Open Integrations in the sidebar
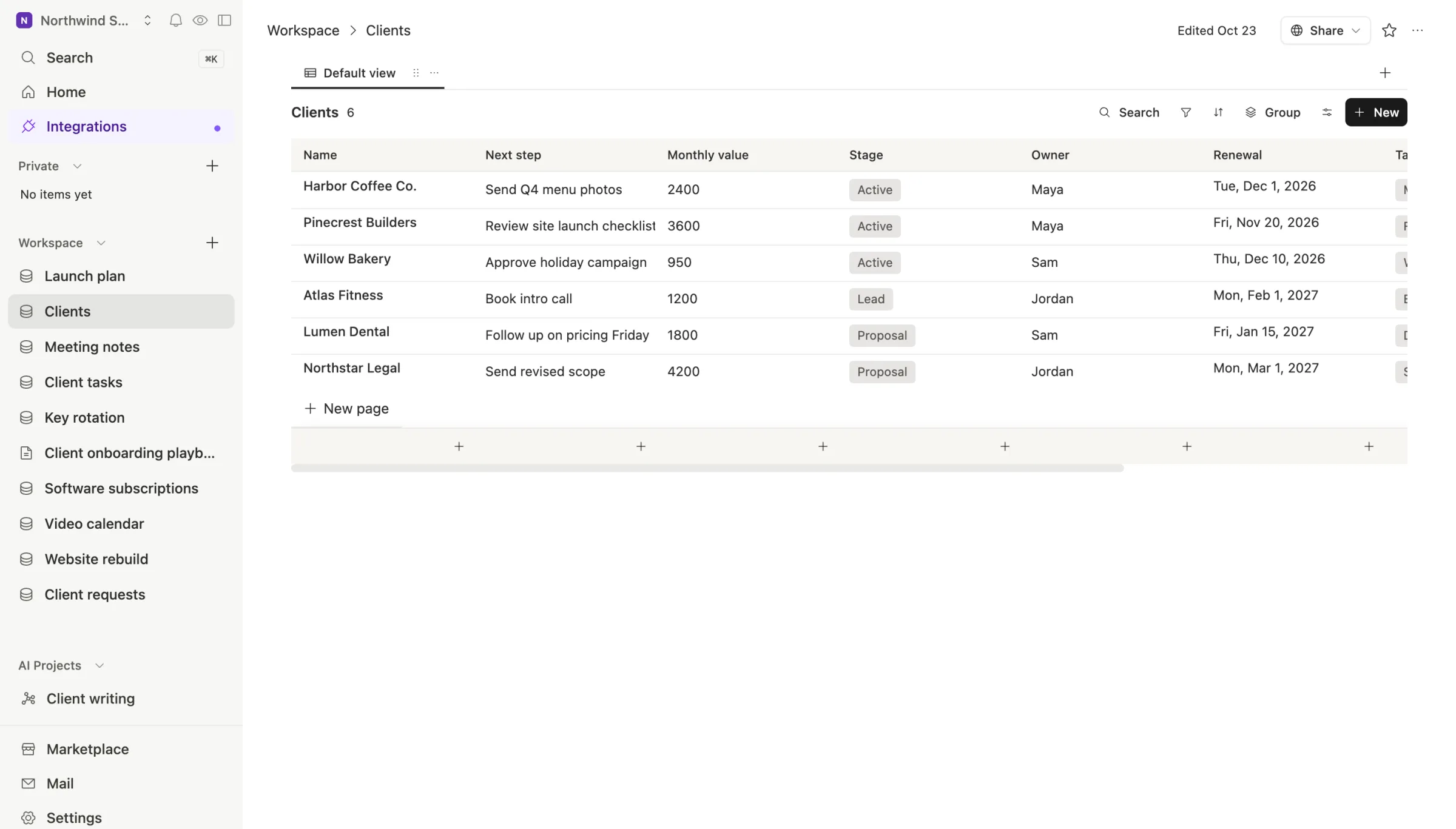This screenshot has width=1456, height=829. 121,126
